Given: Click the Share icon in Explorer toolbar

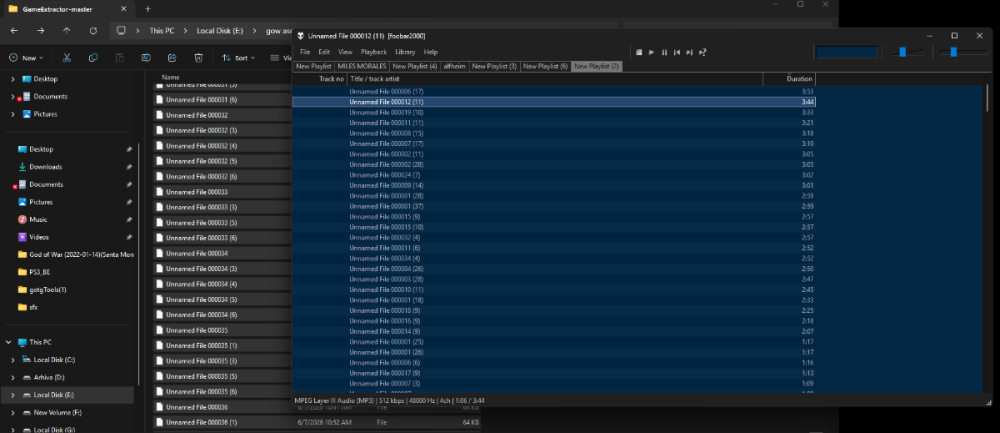Looking at the screenshot, I should [x=172, y=57].
